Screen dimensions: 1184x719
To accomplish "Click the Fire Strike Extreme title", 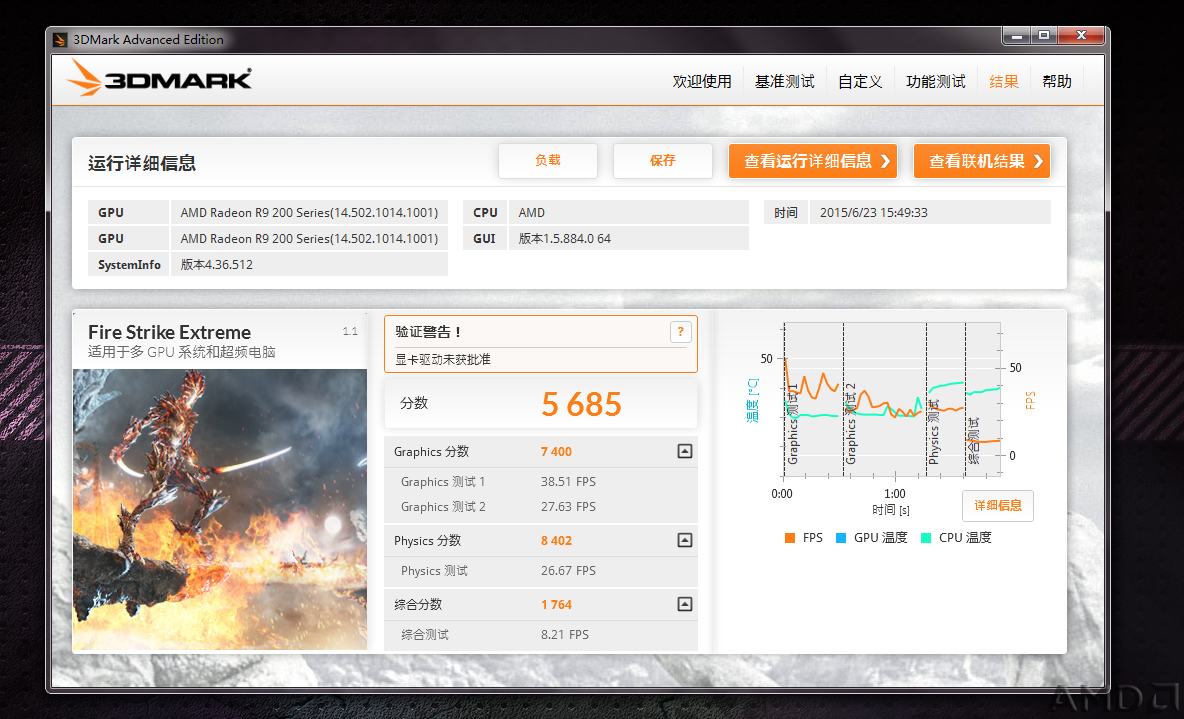I will point(169,332).
